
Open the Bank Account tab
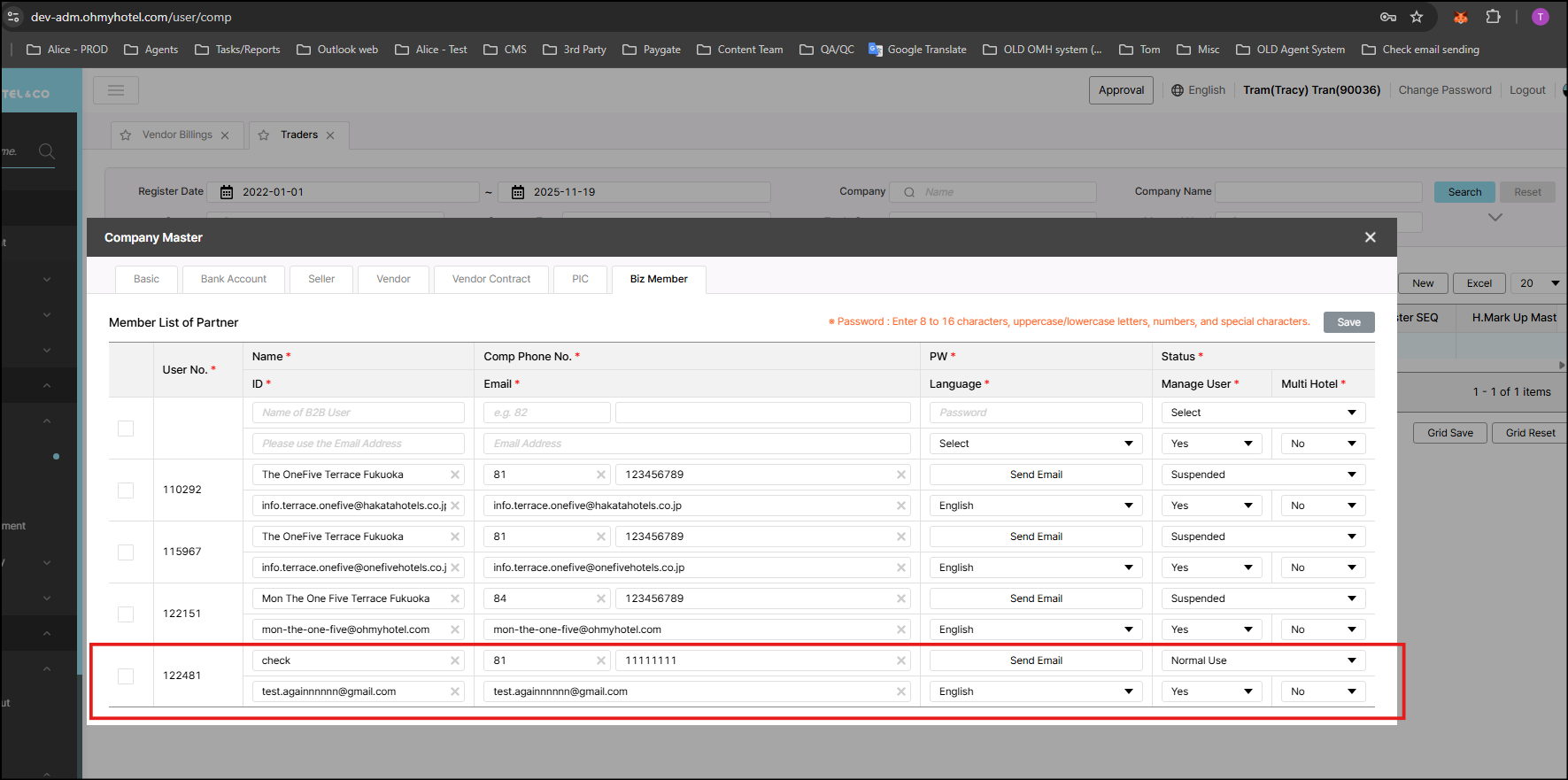click(x=234, y=279)
